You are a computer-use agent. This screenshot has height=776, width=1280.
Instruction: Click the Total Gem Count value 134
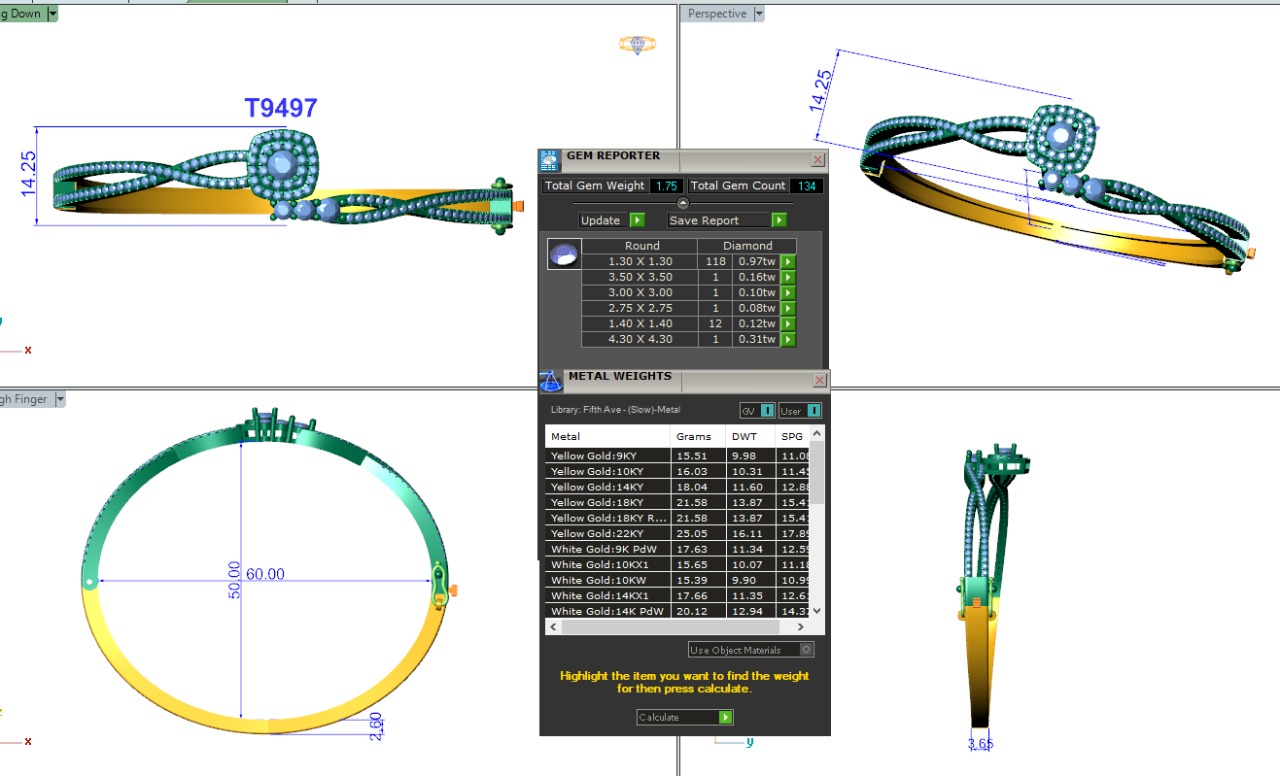pyautogui.click(x=805, y=186)
